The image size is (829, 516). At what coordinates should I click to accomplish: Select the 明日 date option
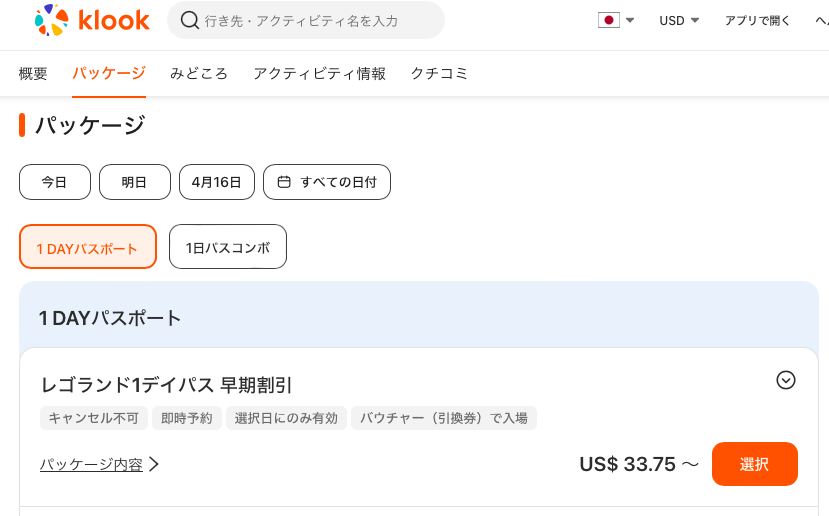135,182
